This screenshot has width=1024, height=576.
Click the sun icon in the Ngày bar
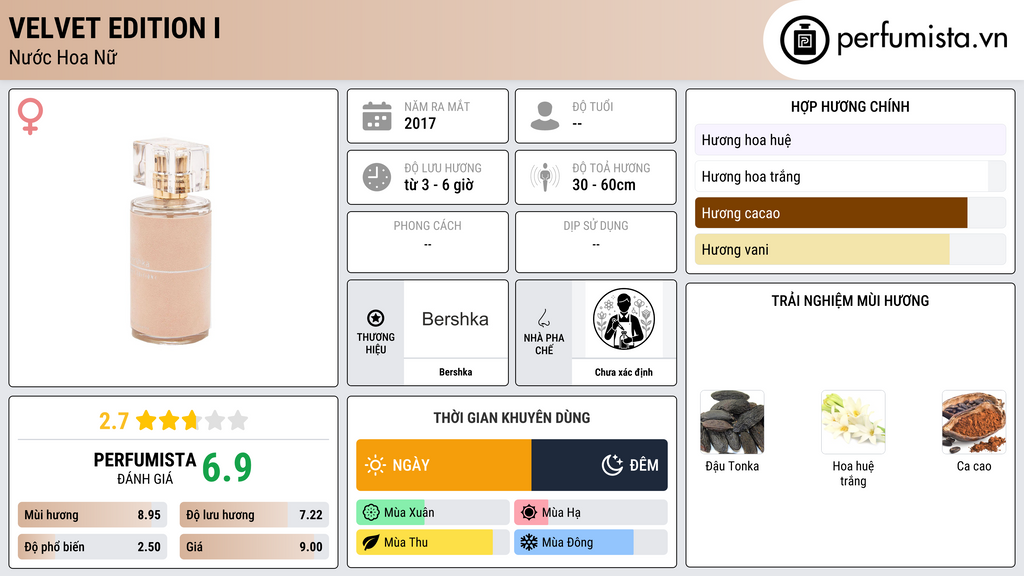(375, 465)
